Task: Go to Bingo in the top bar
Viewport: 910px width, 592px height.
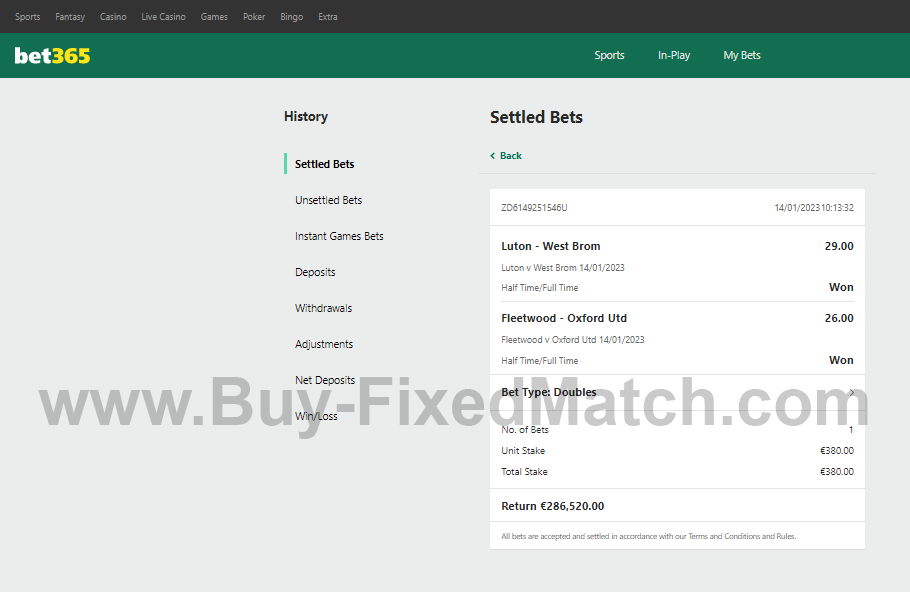Action: point(291,17)
